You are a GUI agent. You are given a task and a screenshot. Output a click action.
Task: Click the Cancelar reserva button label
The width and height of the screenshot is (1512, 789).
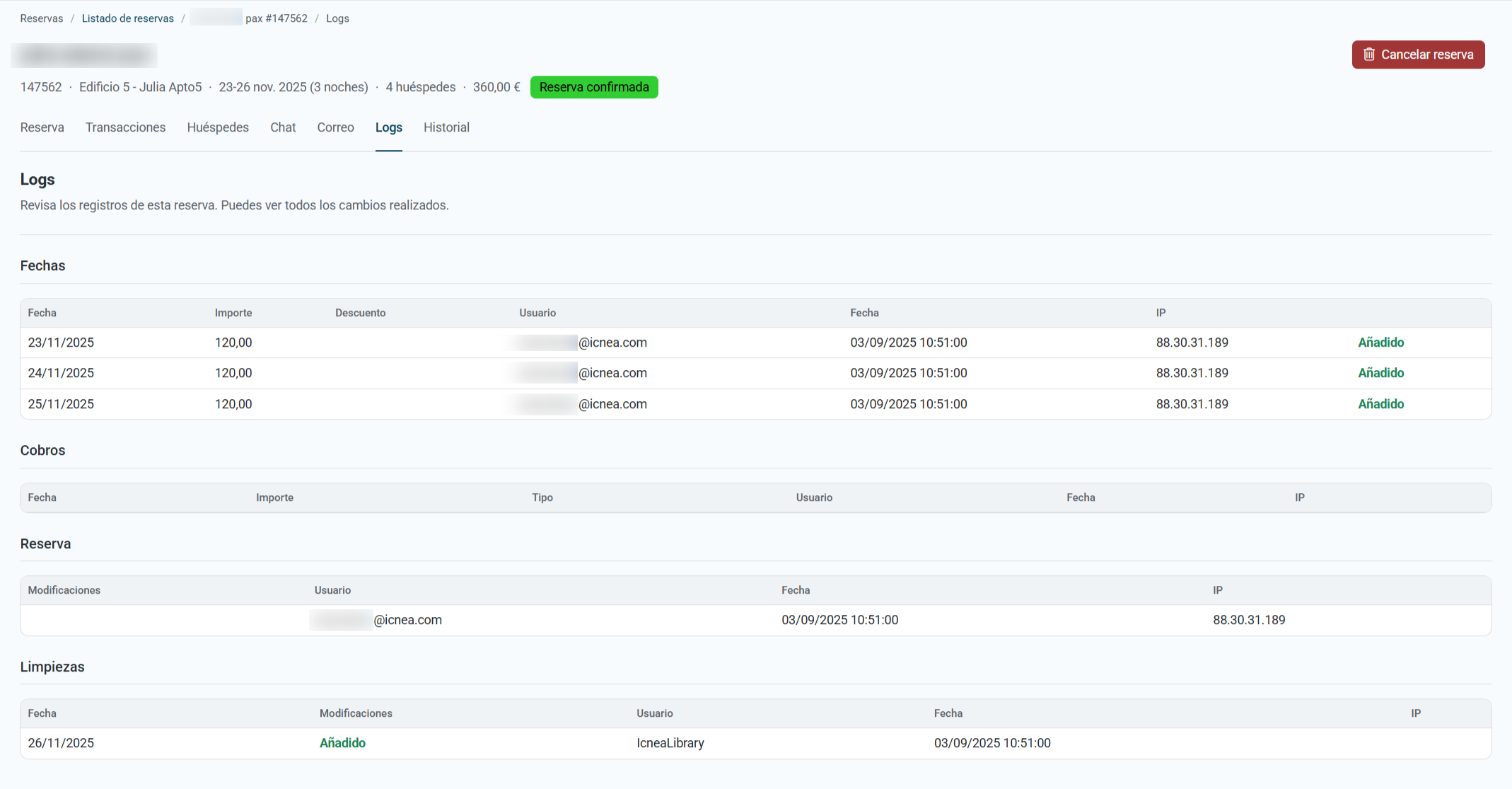pos(1427,54)
